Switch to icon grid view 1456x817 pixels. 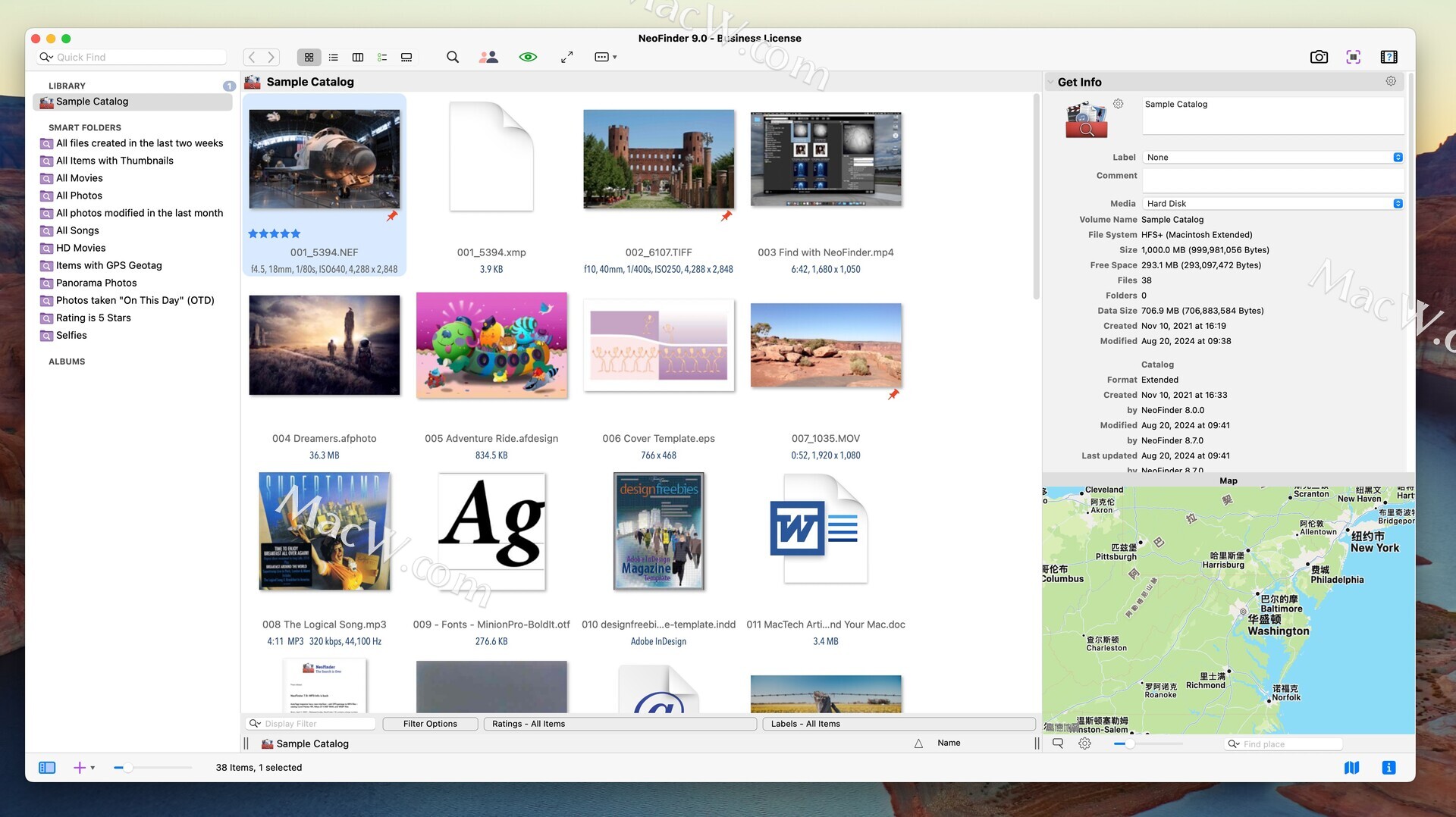tap(309, 57)
